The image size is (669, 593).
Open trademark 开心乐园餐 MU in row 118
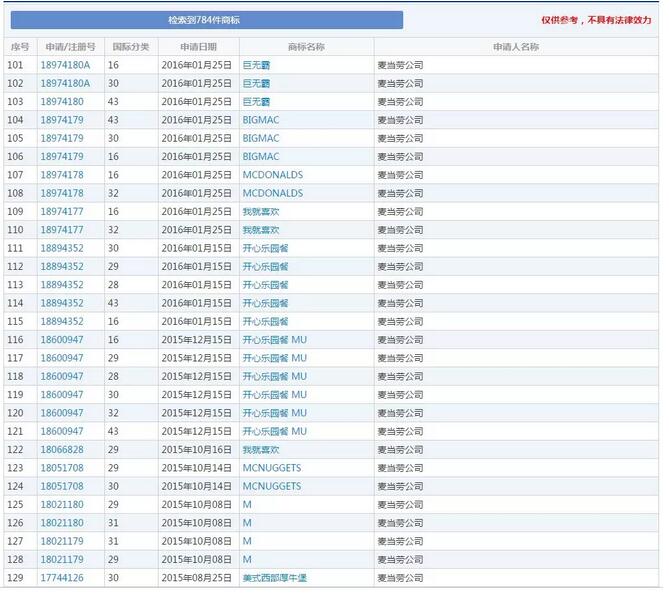pos(275,377)
